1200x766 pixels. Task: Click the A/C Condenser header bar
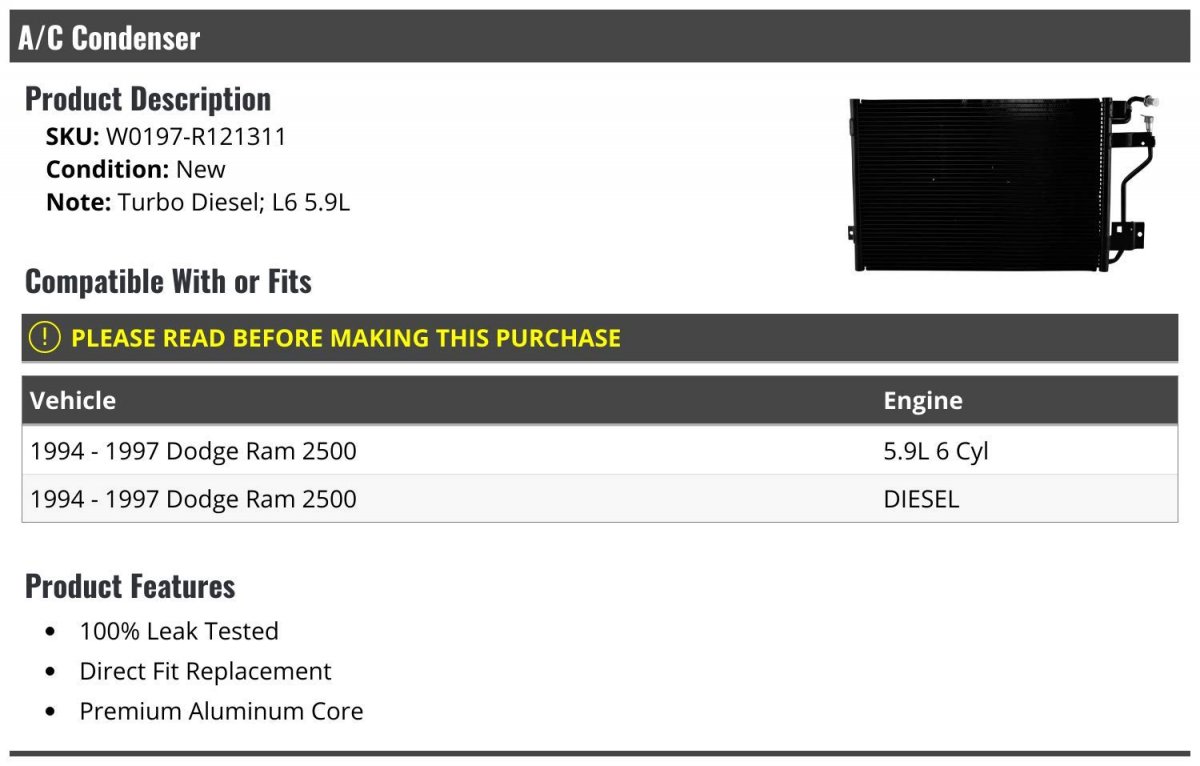pyautogui.click(x=600, y=37)
